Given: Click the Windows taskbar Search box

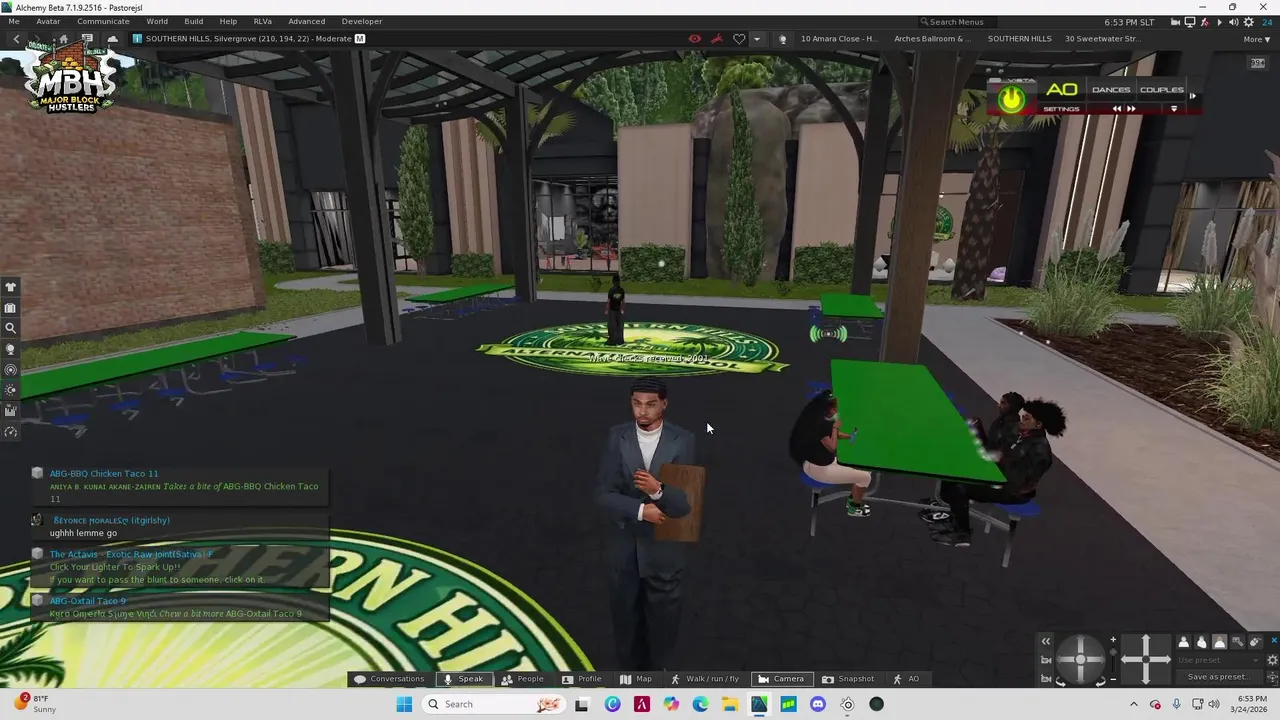Looking at the screenshot, I should (493, 704).
